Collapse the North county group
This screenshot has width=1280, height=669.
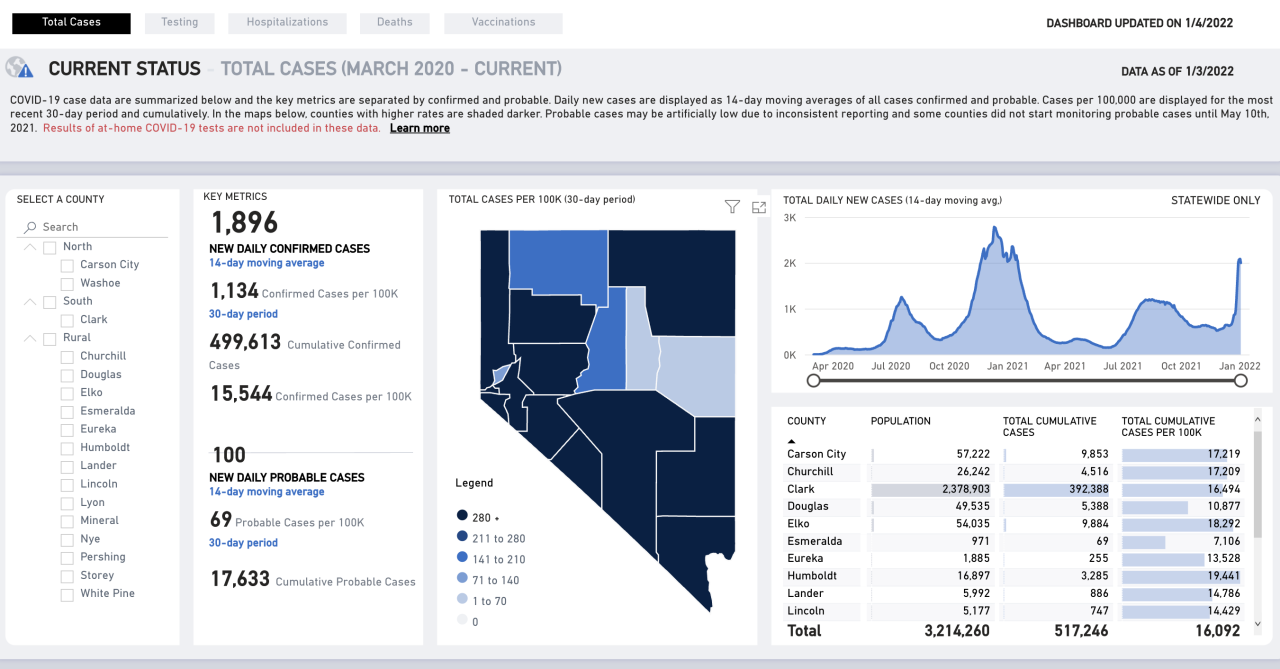[29, 246]
